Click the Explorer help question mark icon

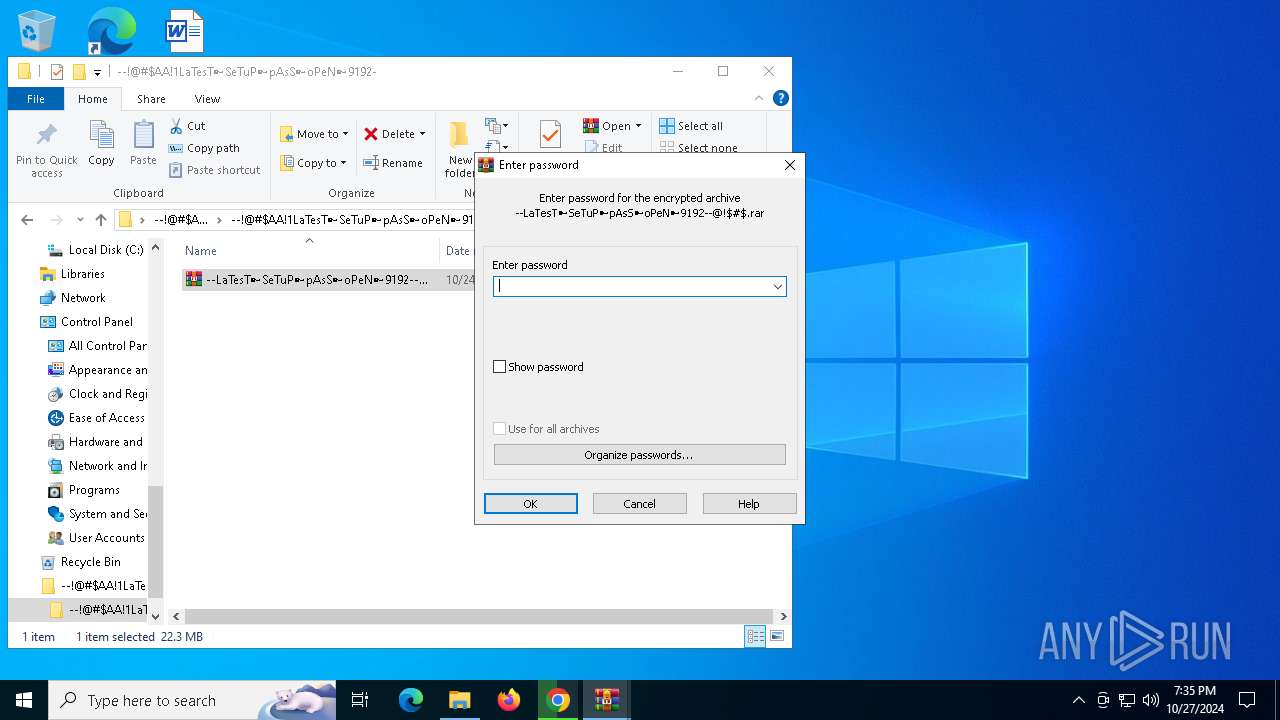coord(781,98)
